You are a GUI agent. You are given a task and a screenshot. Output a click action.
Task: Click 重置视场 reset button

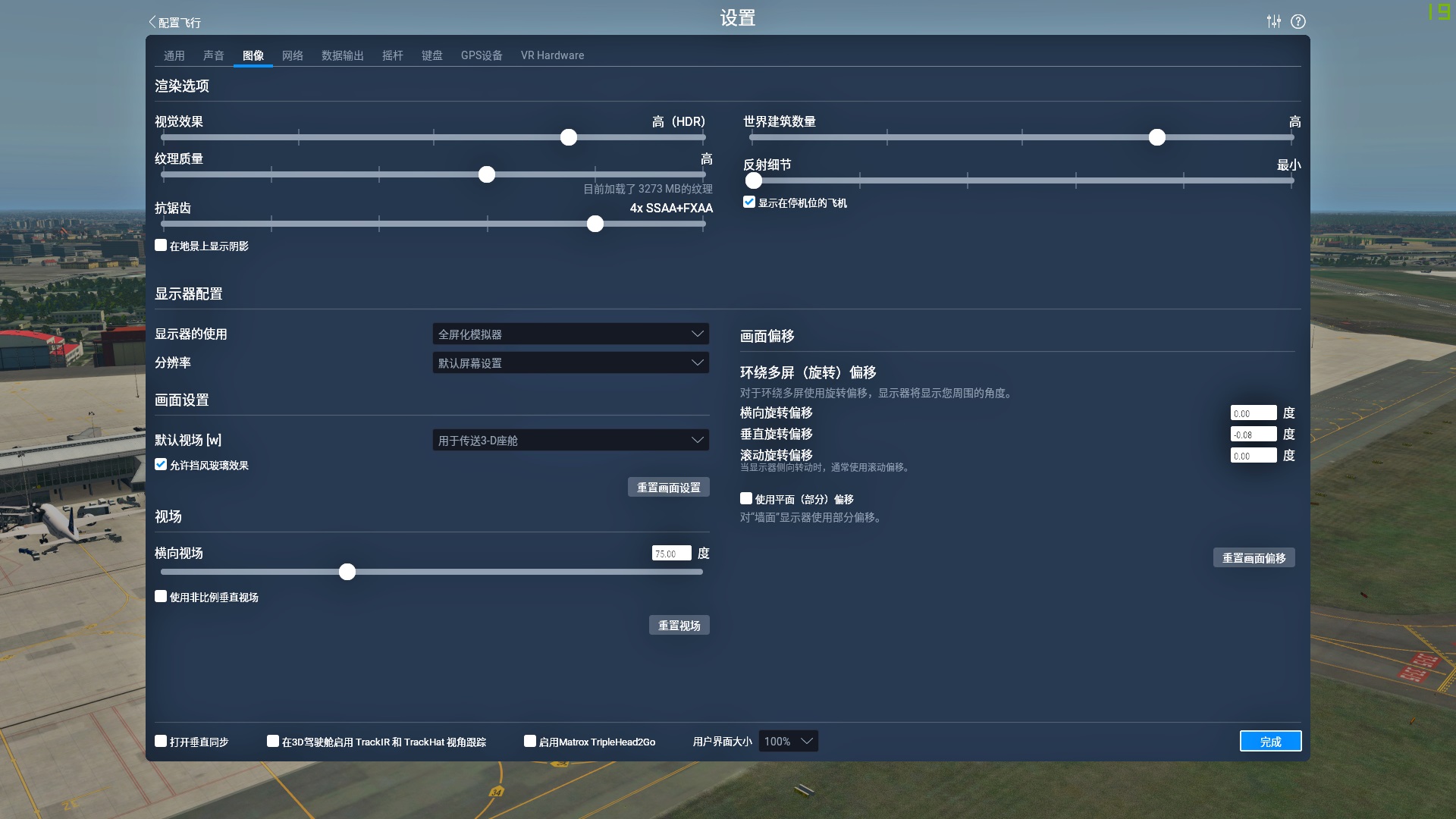(679, 624)
